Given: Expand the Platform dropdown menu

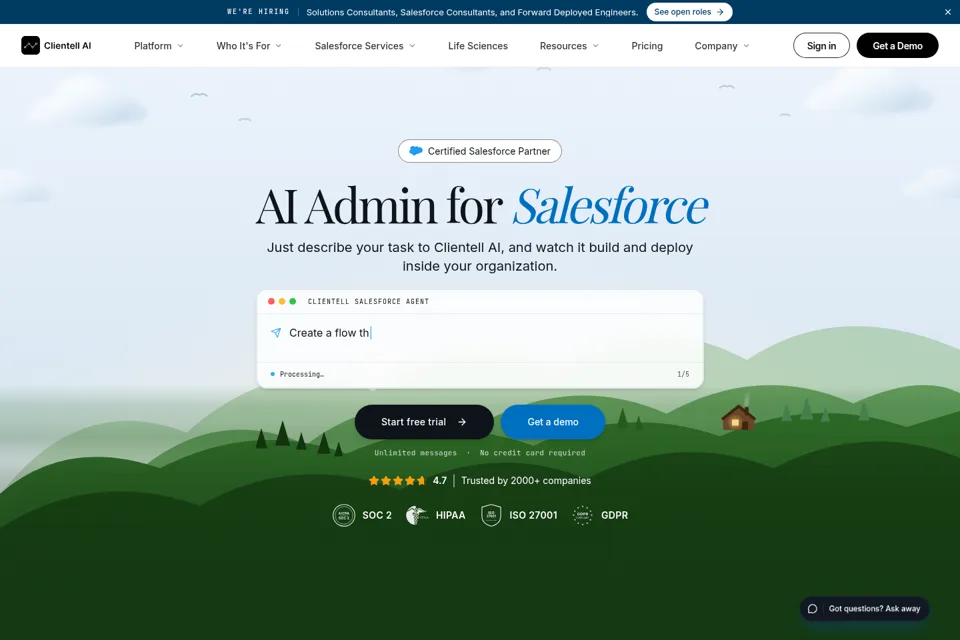Looking at the screenshot, I should 159,46.
